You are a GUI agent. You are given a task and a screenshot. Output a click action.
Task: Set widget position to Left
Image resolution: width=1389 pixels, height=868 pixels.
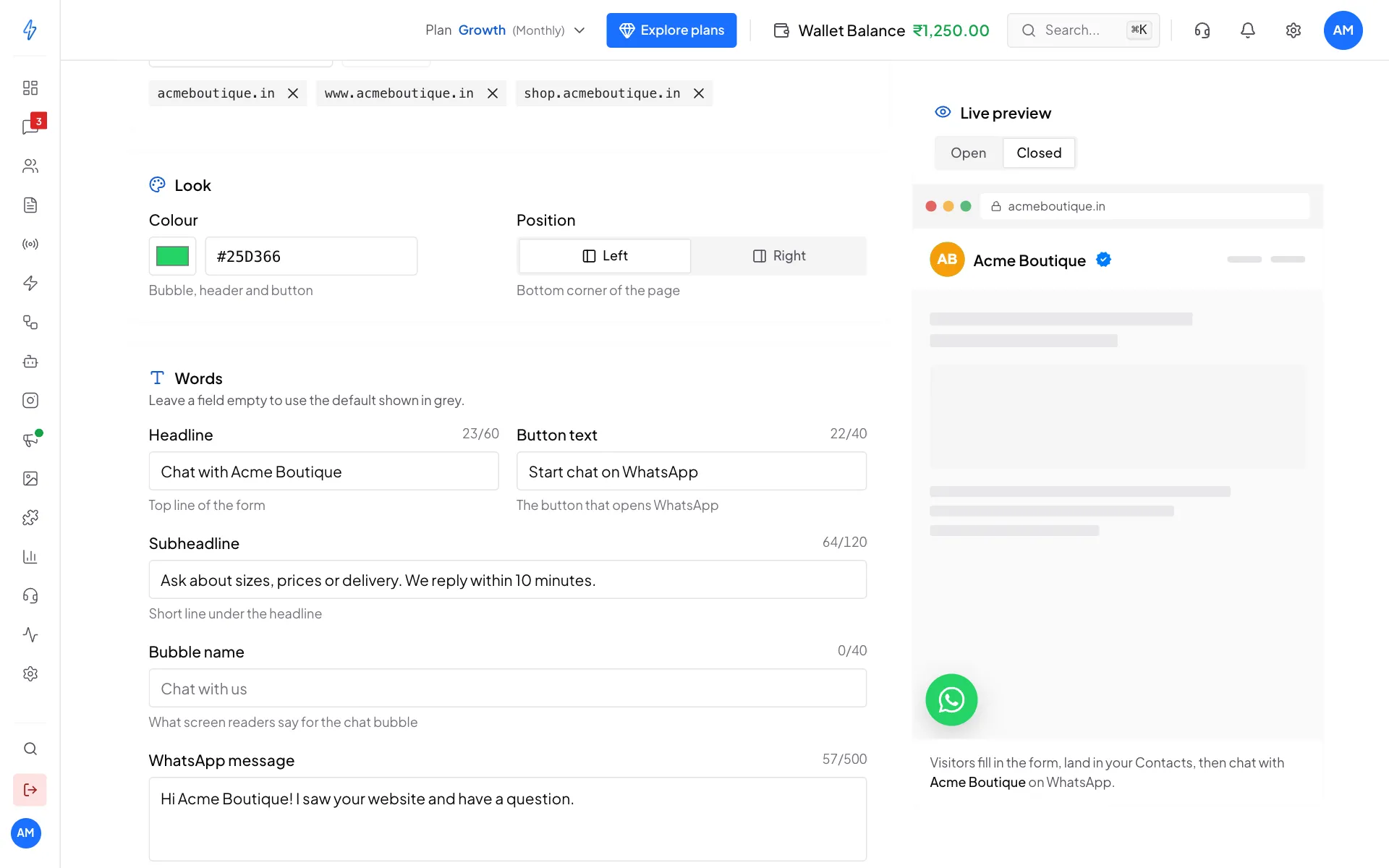[605, 256]
